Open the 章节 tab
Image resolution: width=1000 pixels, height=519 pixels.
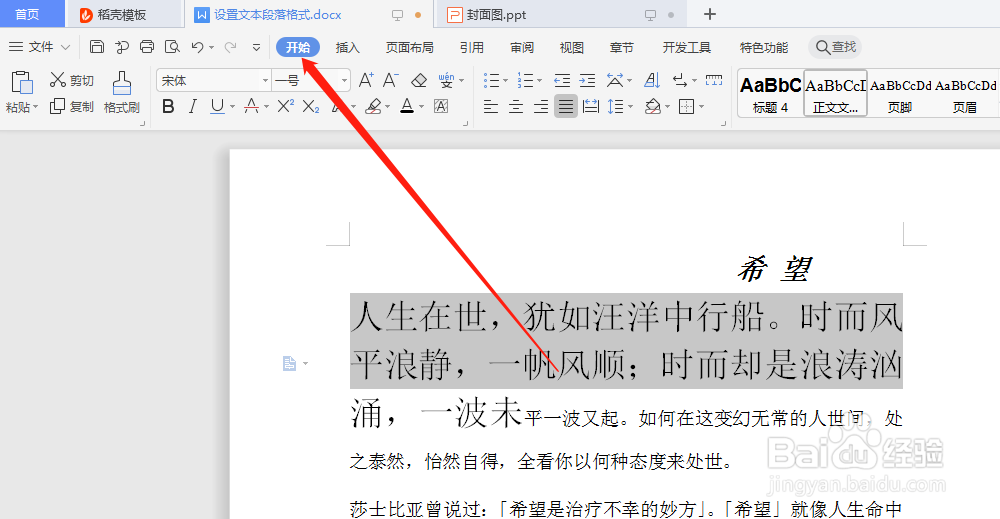tap(621, 47)
